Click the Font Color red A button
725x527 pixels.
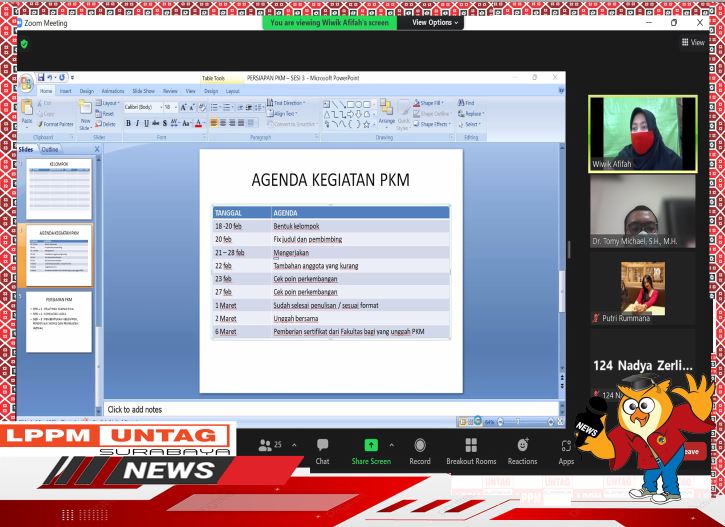click(199, 123)
